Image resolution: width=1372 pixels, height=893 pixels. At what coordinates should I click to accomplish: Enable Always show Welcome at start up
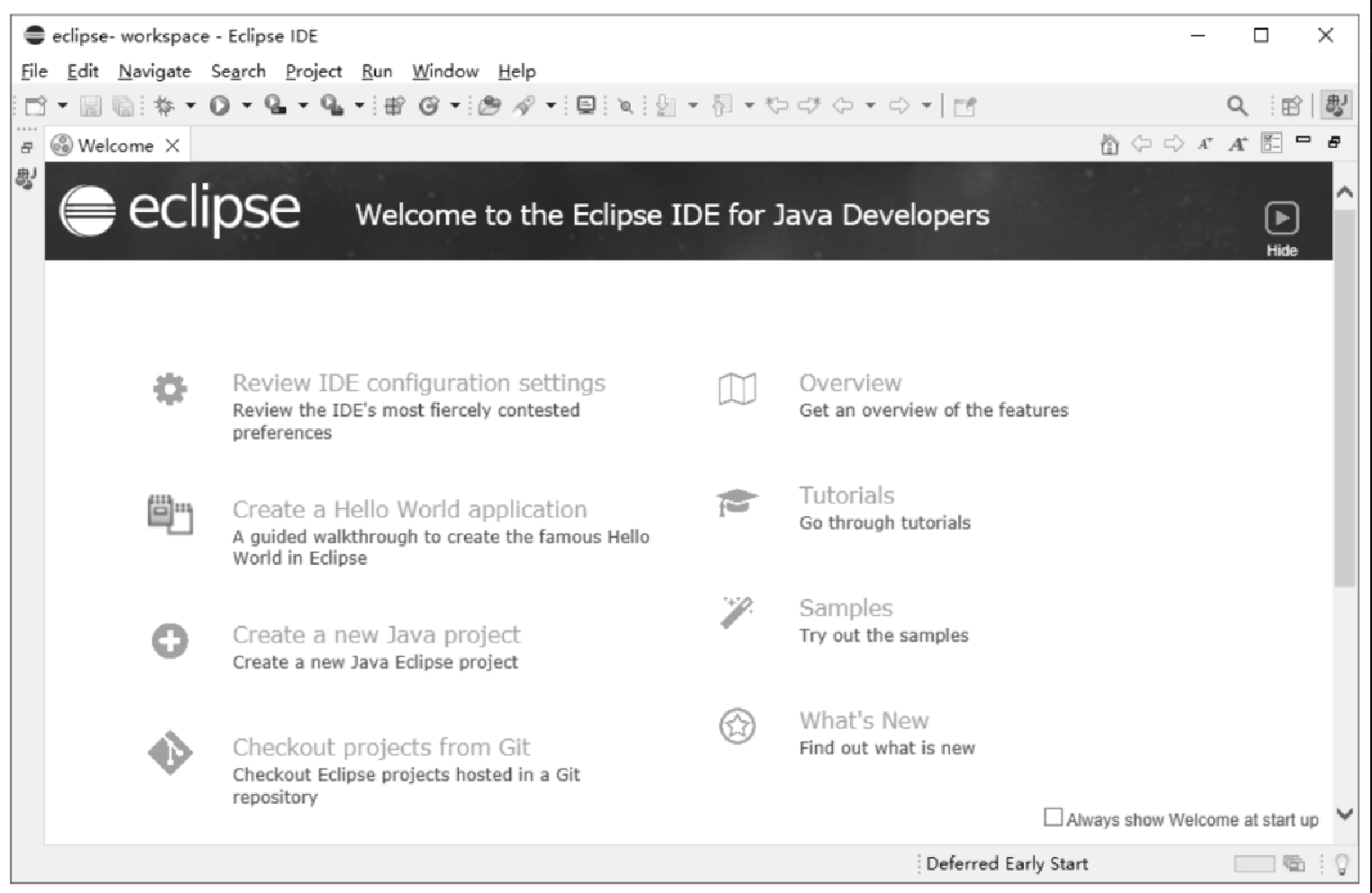coord(1053,817)
